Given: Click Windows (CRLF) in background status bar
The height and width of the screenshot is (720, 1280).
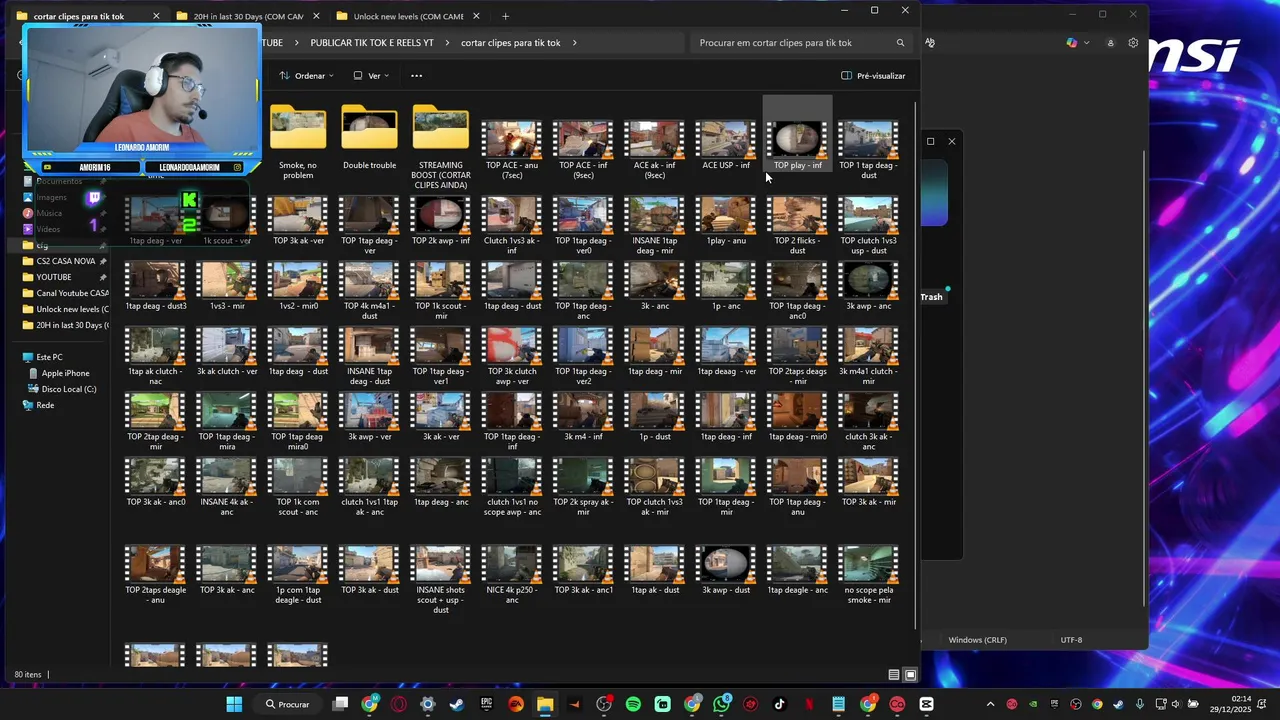Looking at the screenshot, I should [978, 640].
